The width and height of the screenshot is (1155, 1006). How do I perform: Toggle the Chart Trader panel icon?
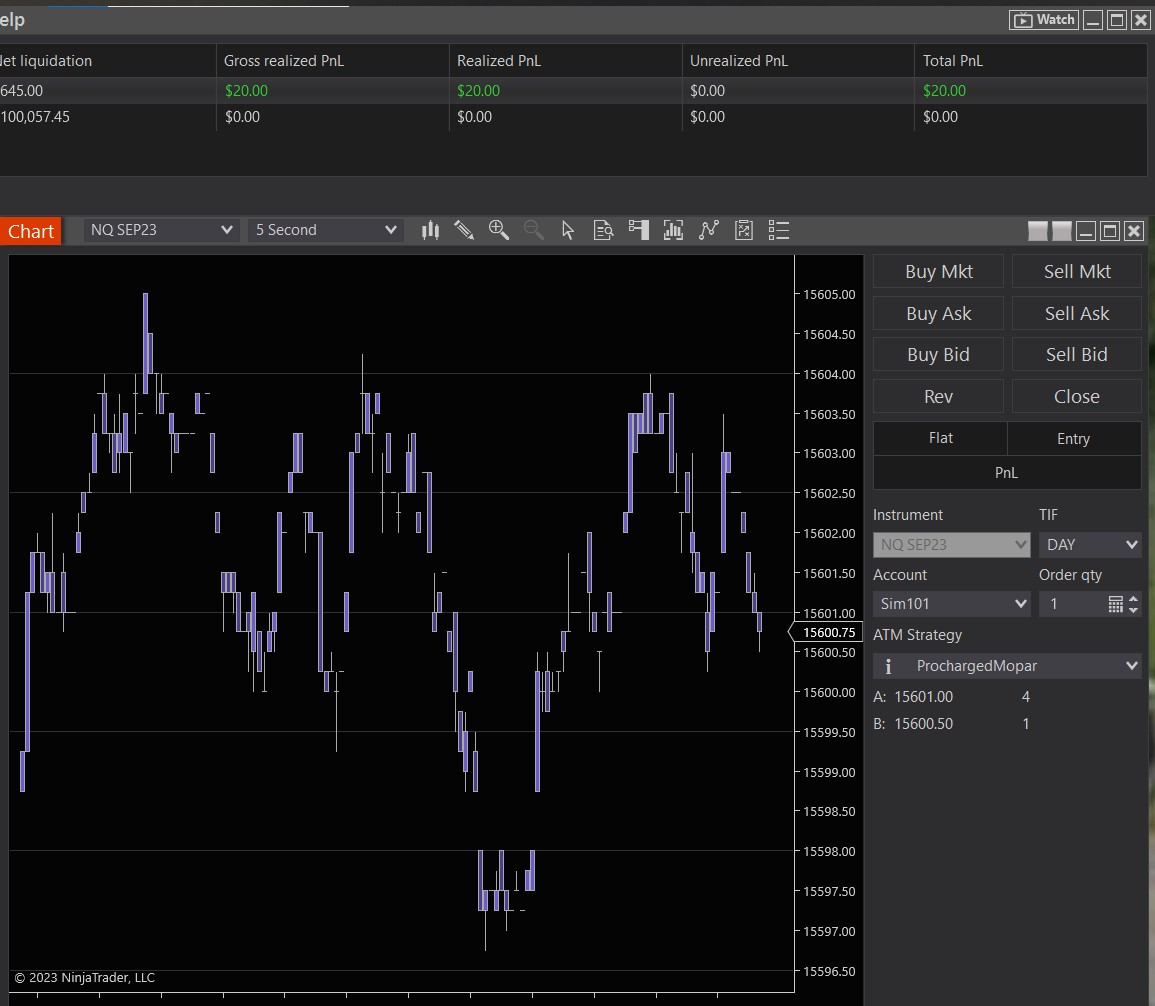pos(639,231)
